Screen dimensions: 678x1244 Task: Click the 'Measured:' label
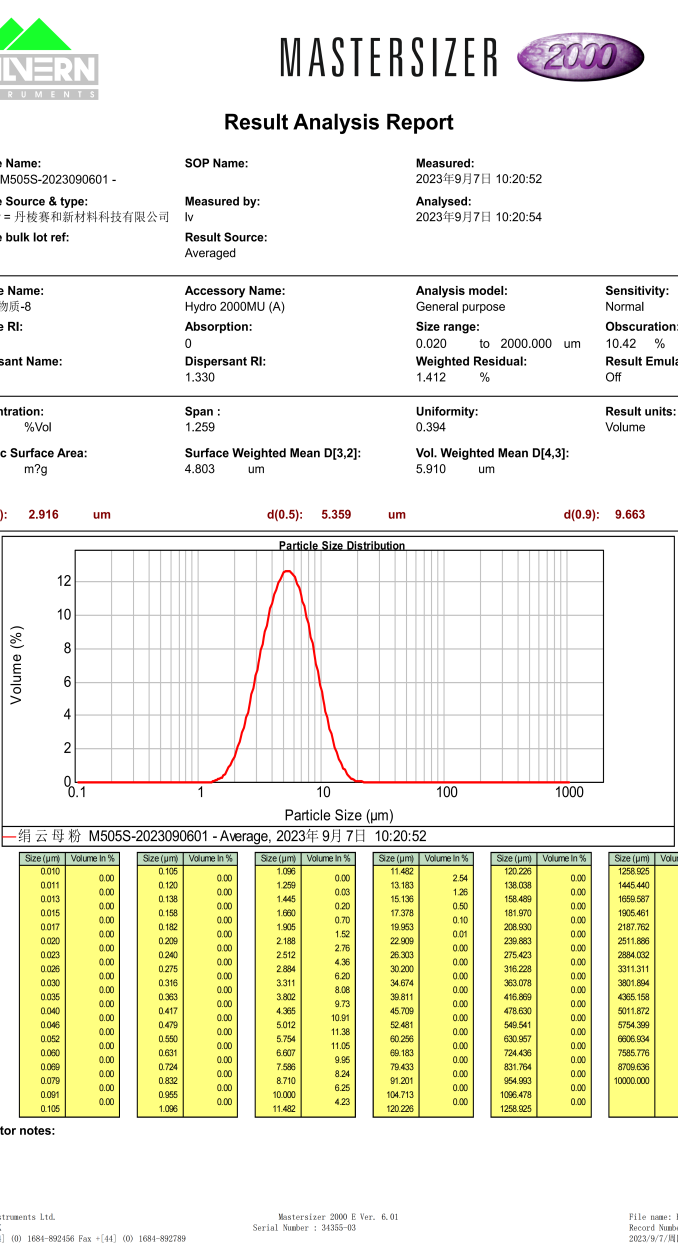click(445, 163)
